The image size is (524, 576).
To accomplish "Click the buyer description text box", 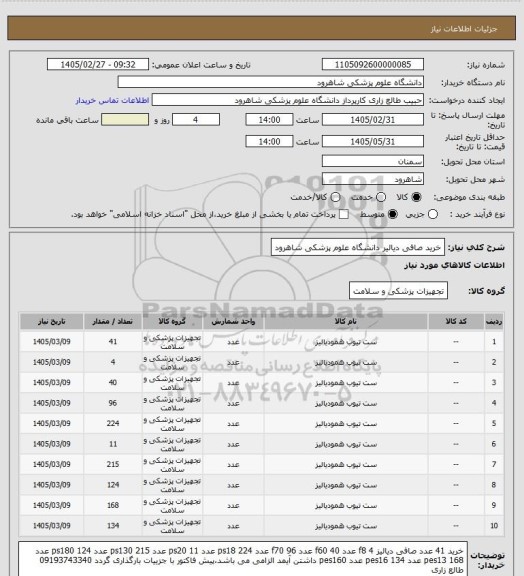I will tap(243, 558).
